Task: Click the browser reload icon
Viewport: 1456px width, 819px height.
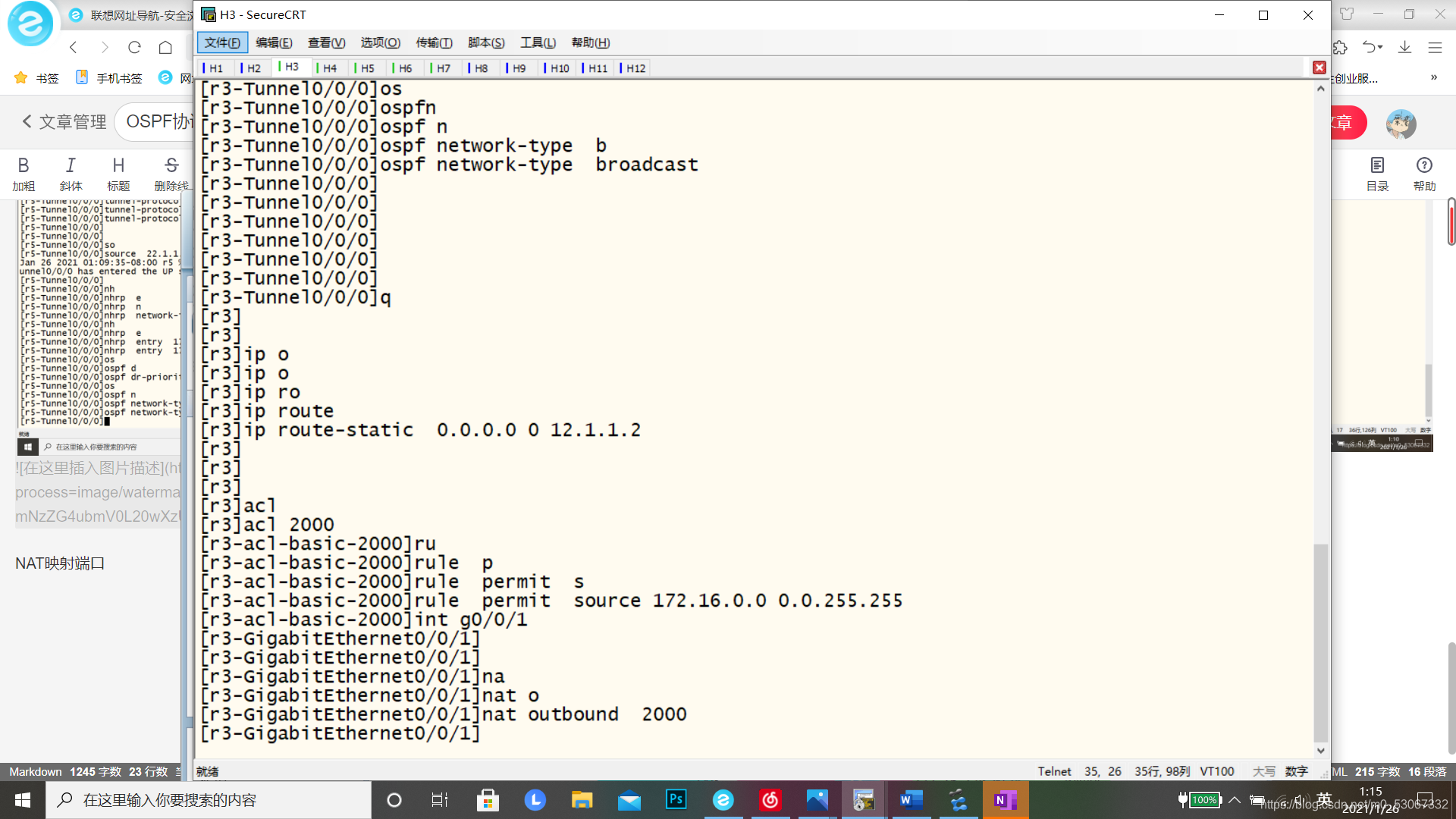Action: click(134, 47)
